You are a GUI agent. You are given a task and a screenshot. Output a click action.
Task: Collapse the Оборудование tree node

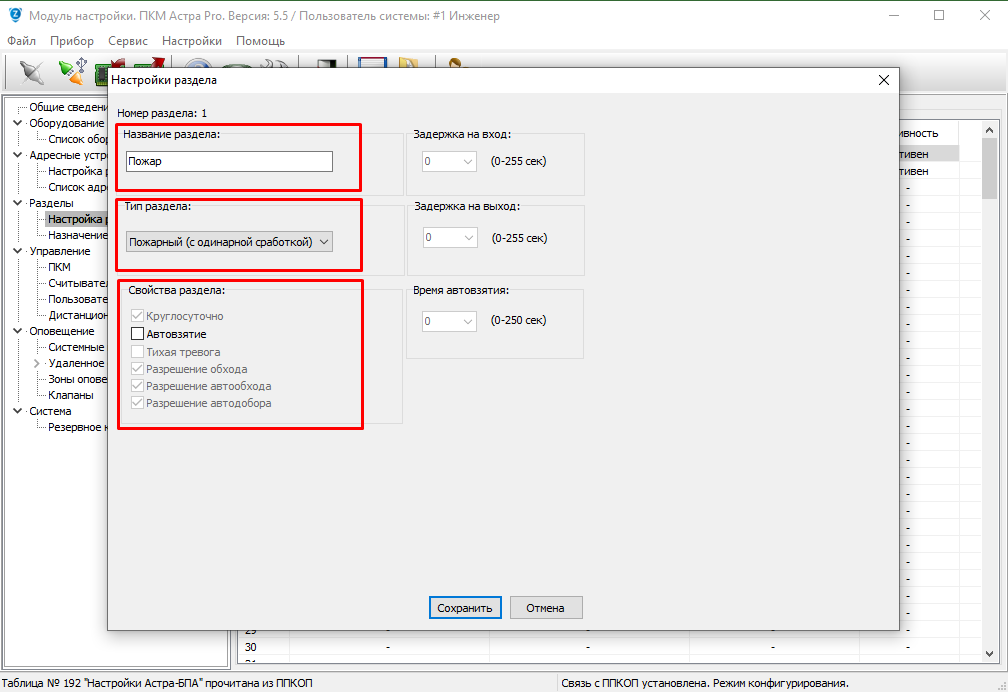pyautogui.click(x=18, y=123)
